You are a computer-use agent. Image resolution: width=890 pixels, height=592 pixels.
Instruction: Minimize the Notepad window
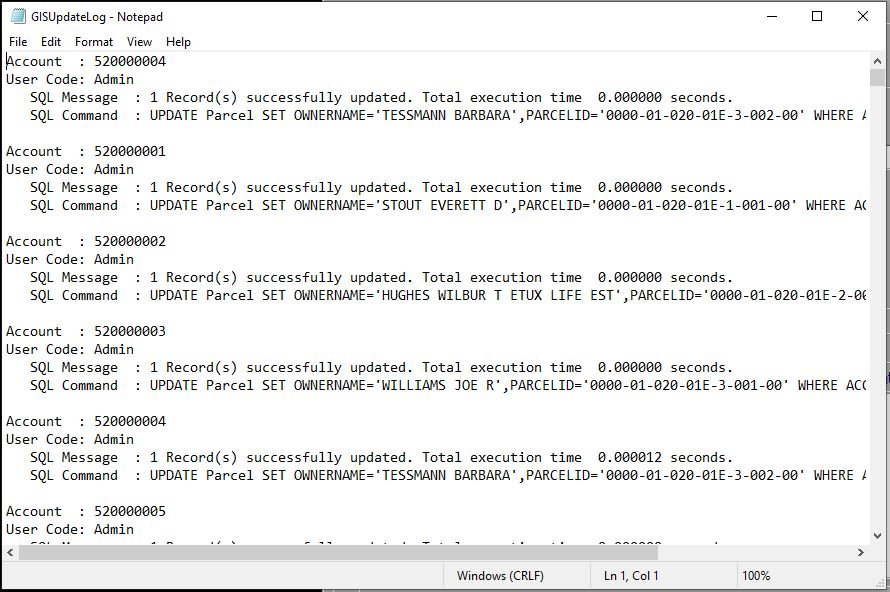pos(771,16)
